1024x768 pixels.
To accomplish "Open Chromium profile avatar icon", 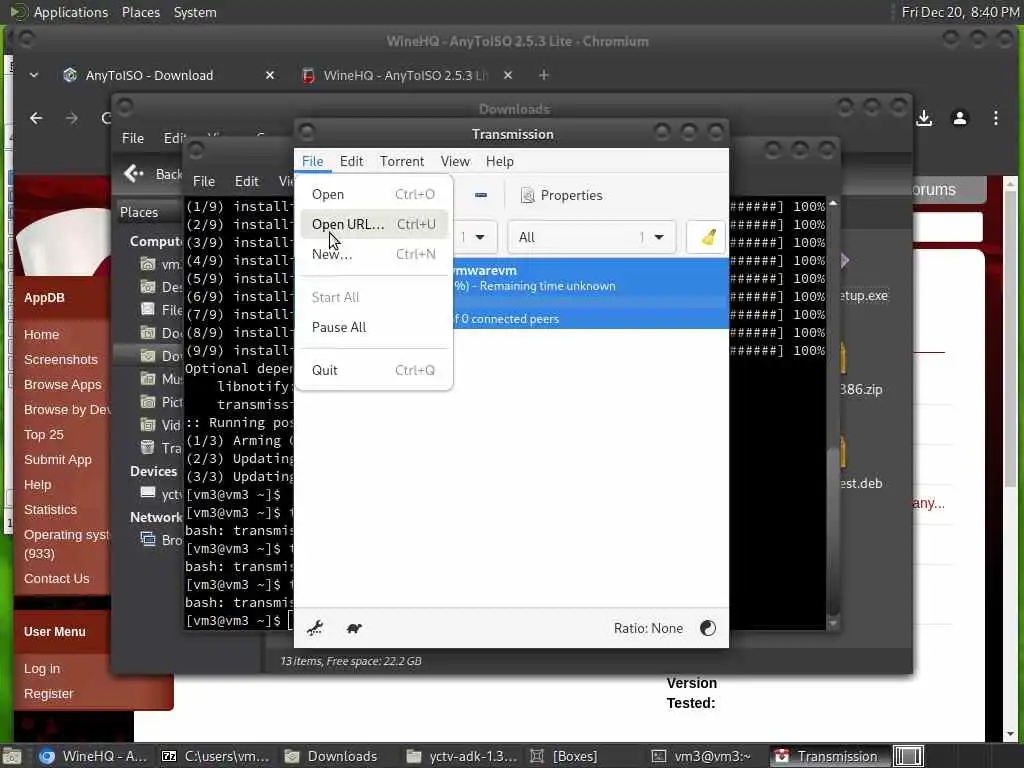I will coord(959,118).
